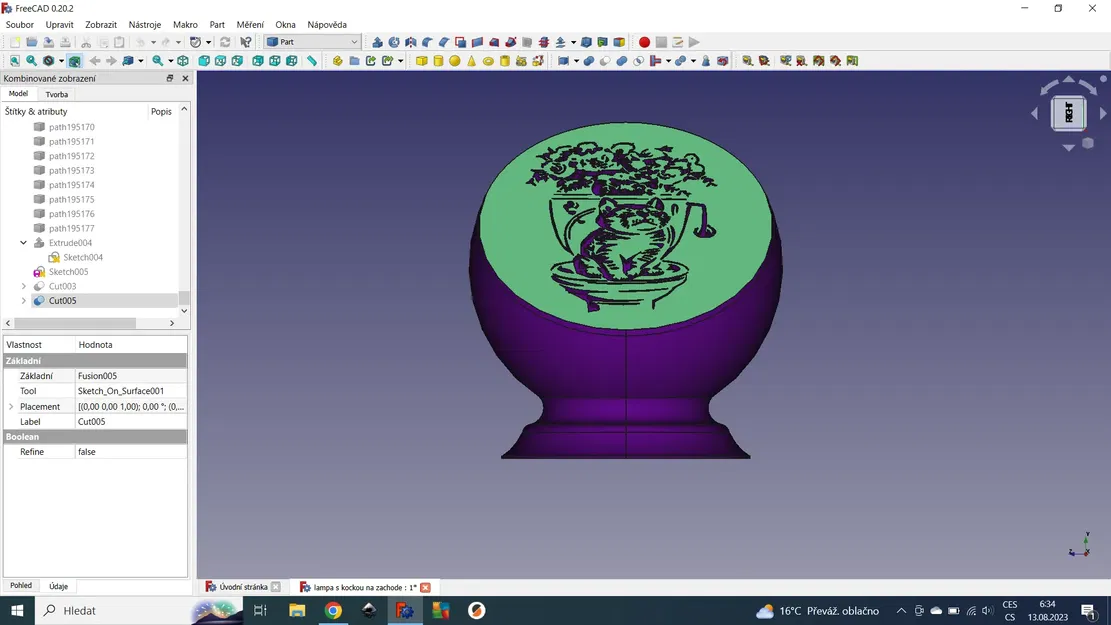
Task: Create a Cylinder primitive
Action: pyautogui.click(x=439, y=61)
